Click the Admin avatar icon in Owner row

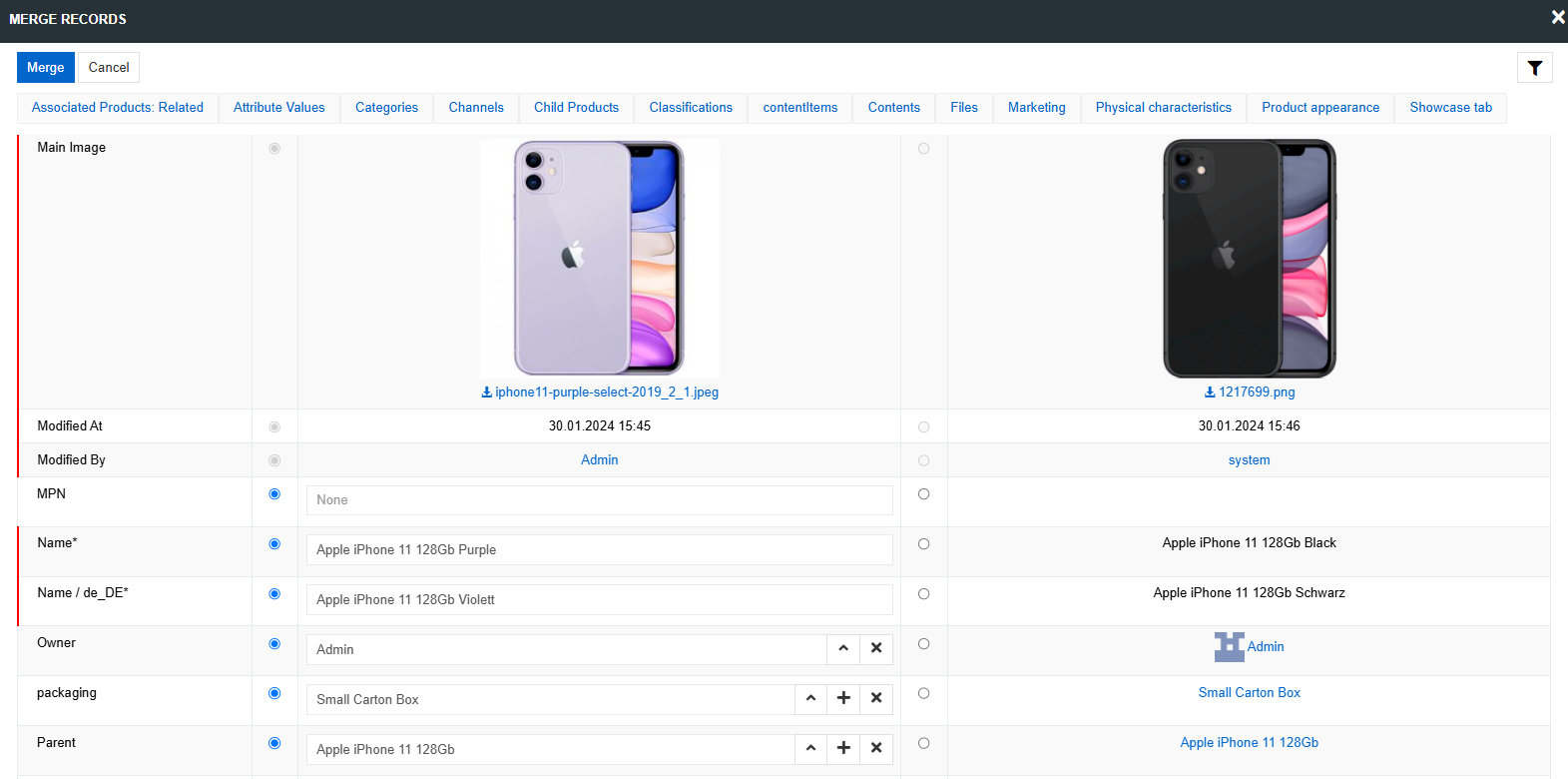click(x=1229, y=647)
